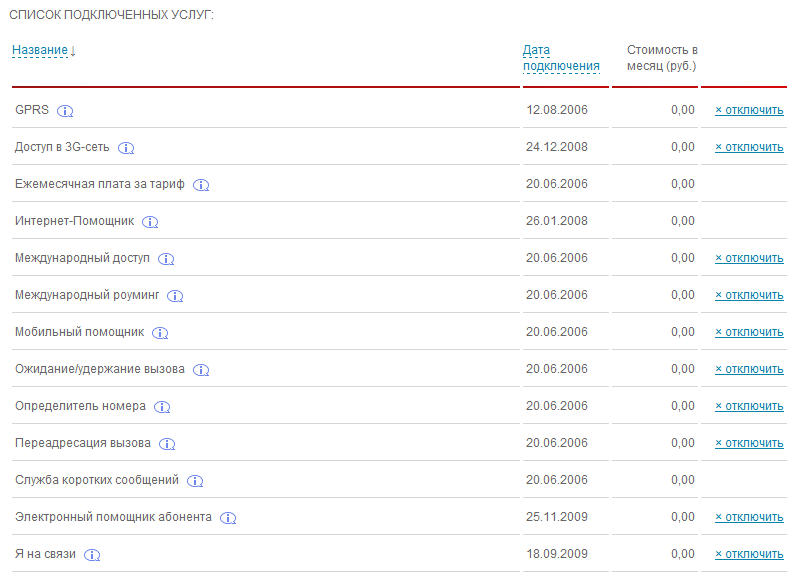Viewport: 802px width, 580px height.
Task: Open info icon for Переадресация вызова
Action: (x=167, y=444)
